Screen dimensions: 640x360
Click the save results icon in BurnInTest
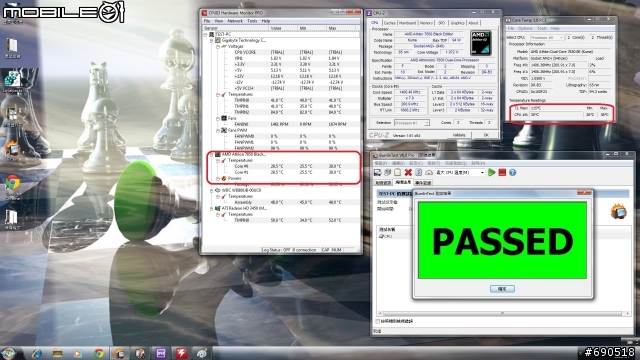377,173
